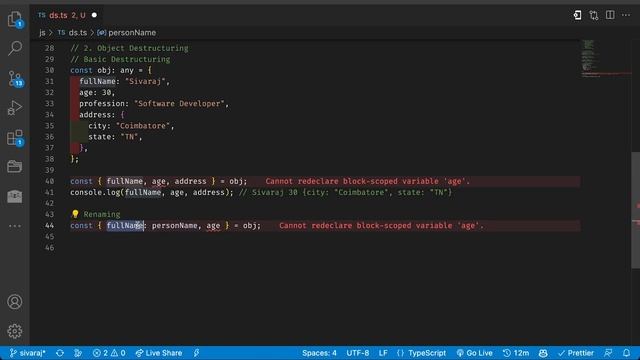Open the Accounts menu icon
The image size is (640, 360).
[15, 302]
